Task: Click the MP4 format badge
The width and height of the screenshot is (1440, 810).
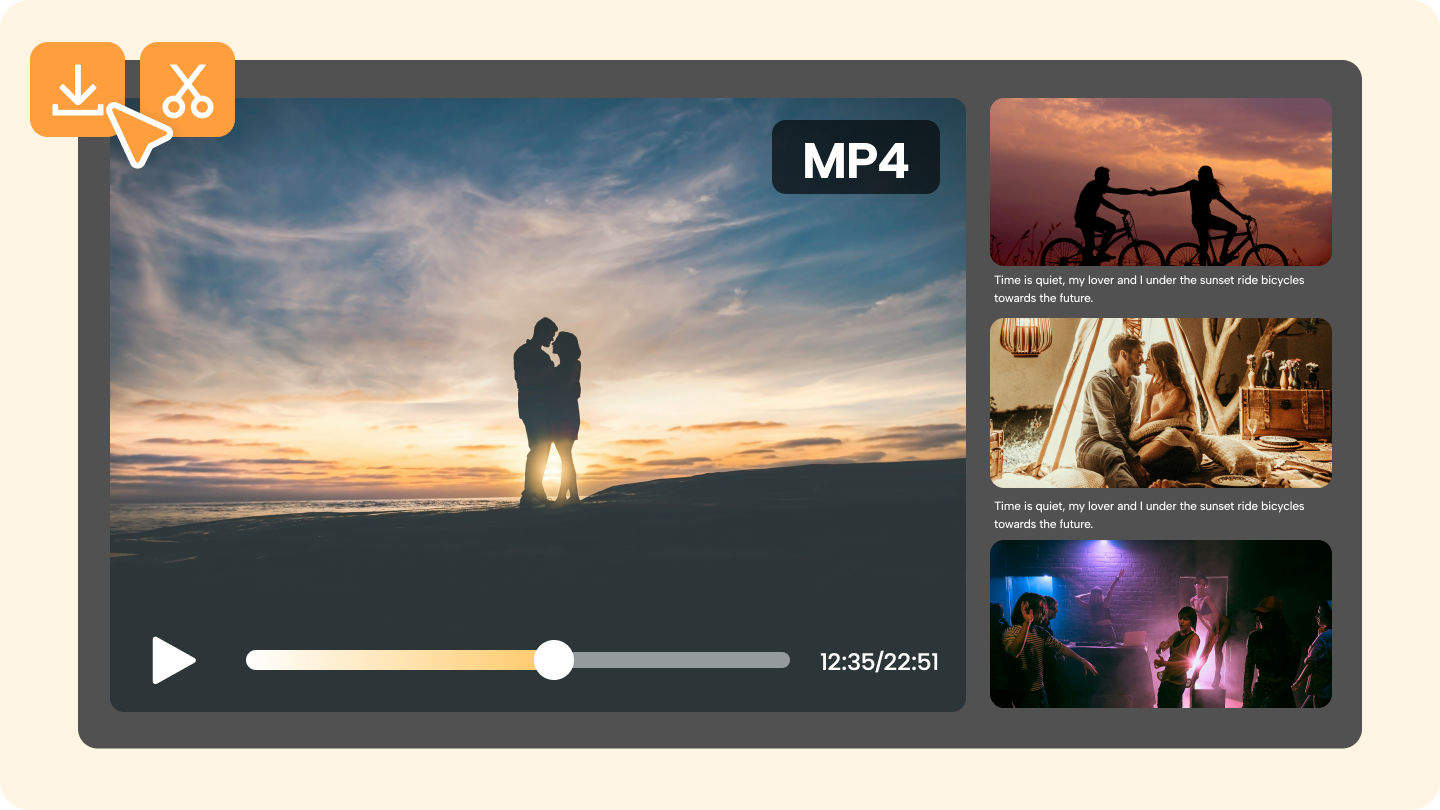Action: click(856, 157)
